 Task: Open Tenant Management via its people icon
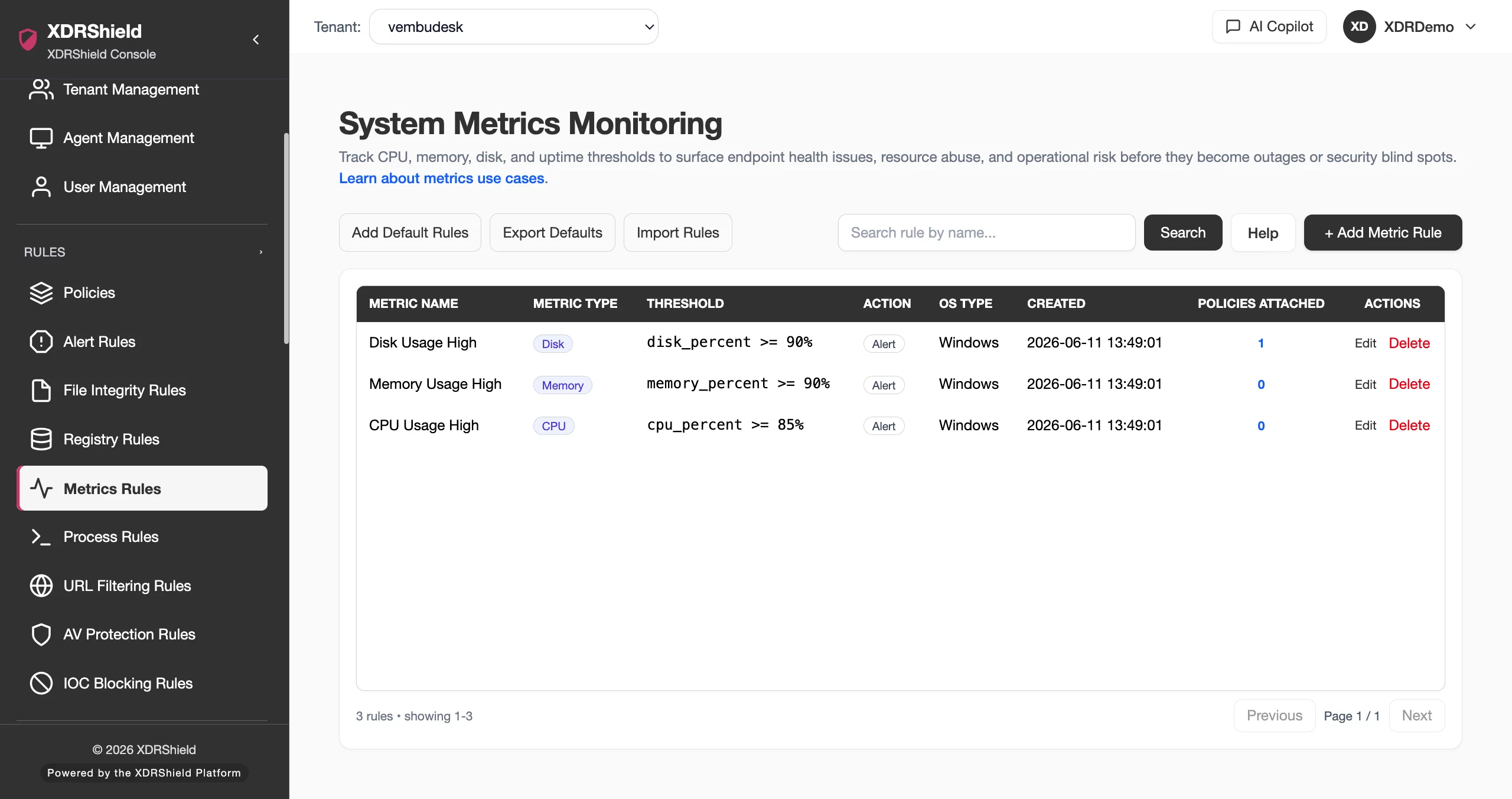click(x=41, y=89)
